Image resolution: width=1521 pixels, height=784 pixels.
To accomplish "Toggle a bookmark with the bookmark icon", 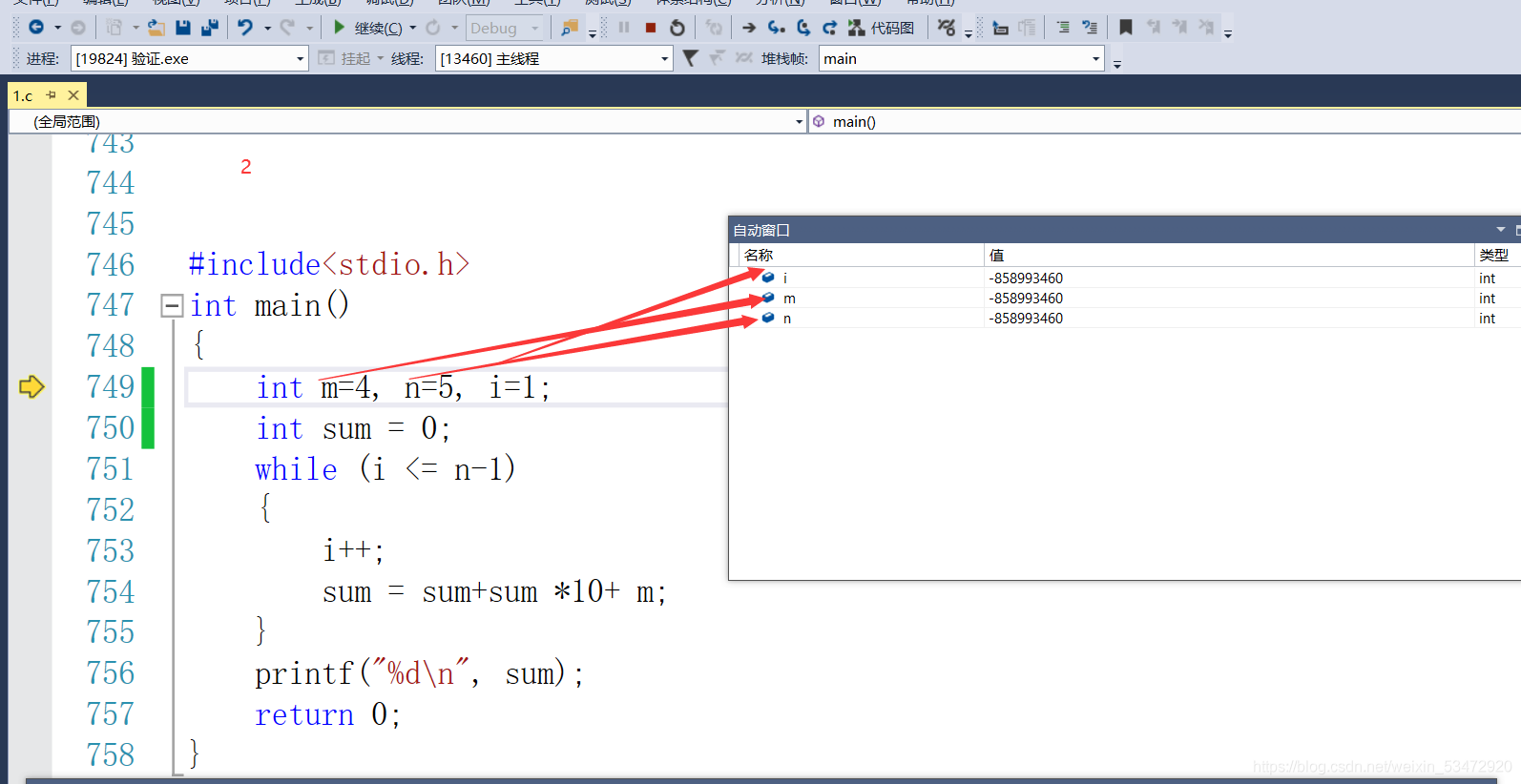I will pos(1126,28).
